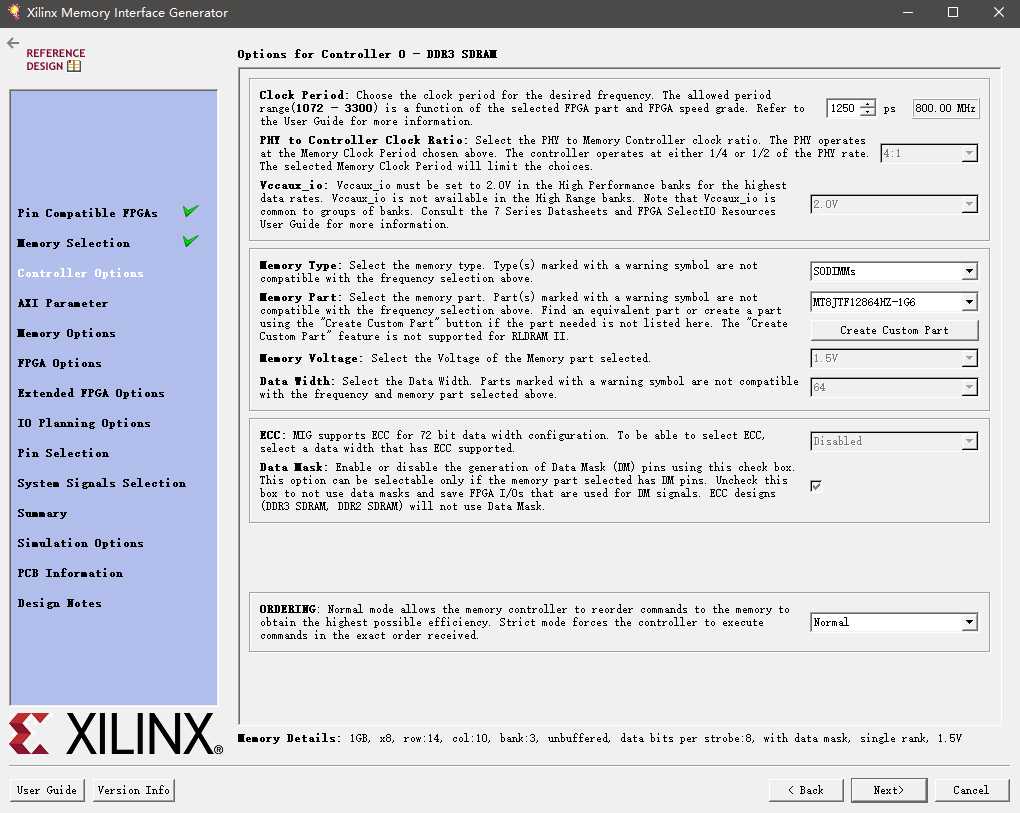Click Create Custom Part button
Screen dimensions: 1020x813
point(894,330)
